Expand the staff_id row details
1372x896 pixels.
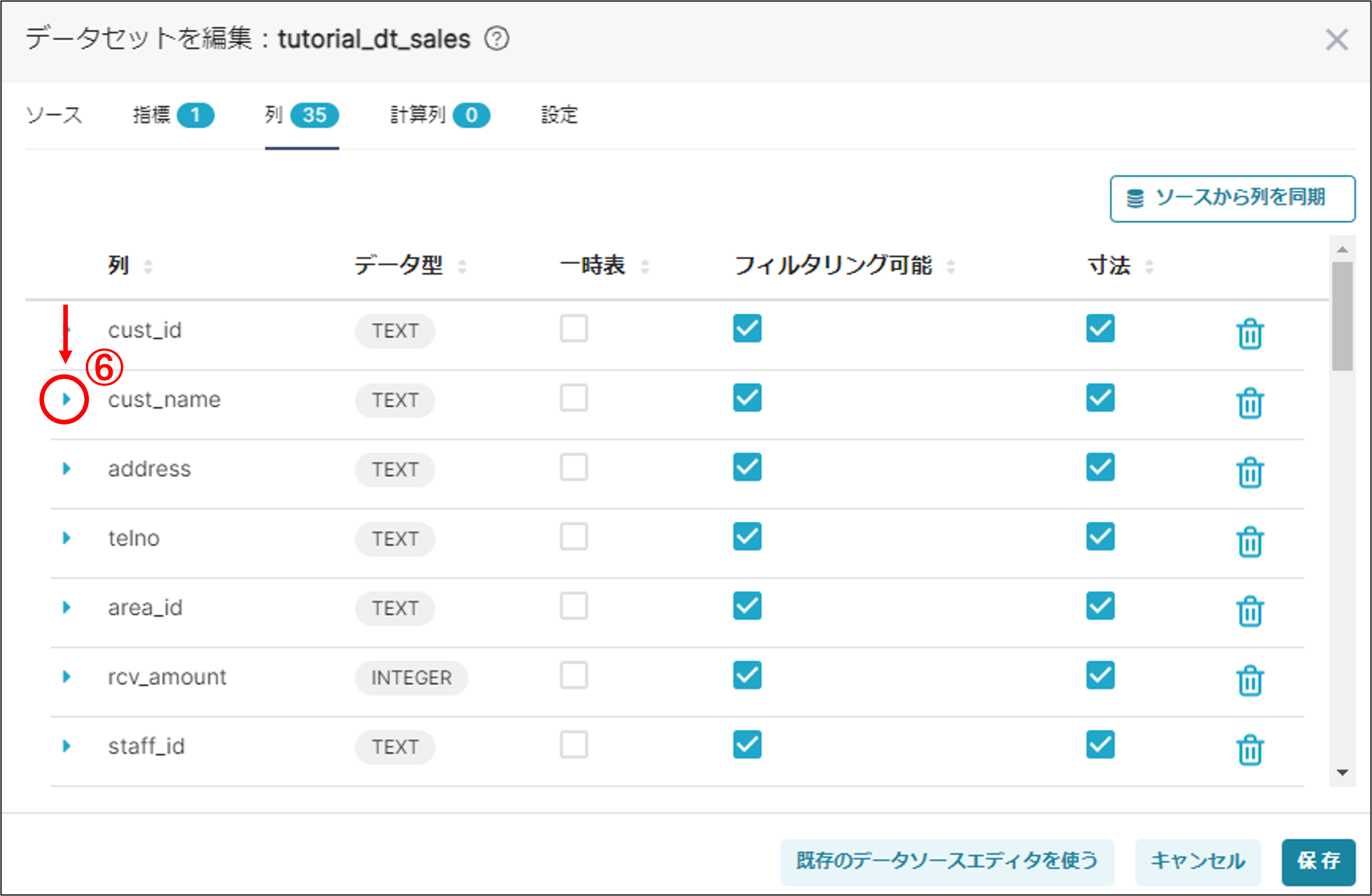[x=66, y=746]
